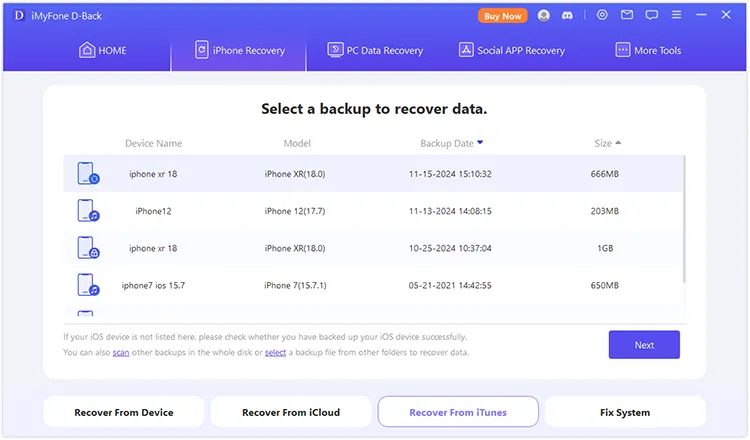Open the feedback chat bubble icon

651,15
